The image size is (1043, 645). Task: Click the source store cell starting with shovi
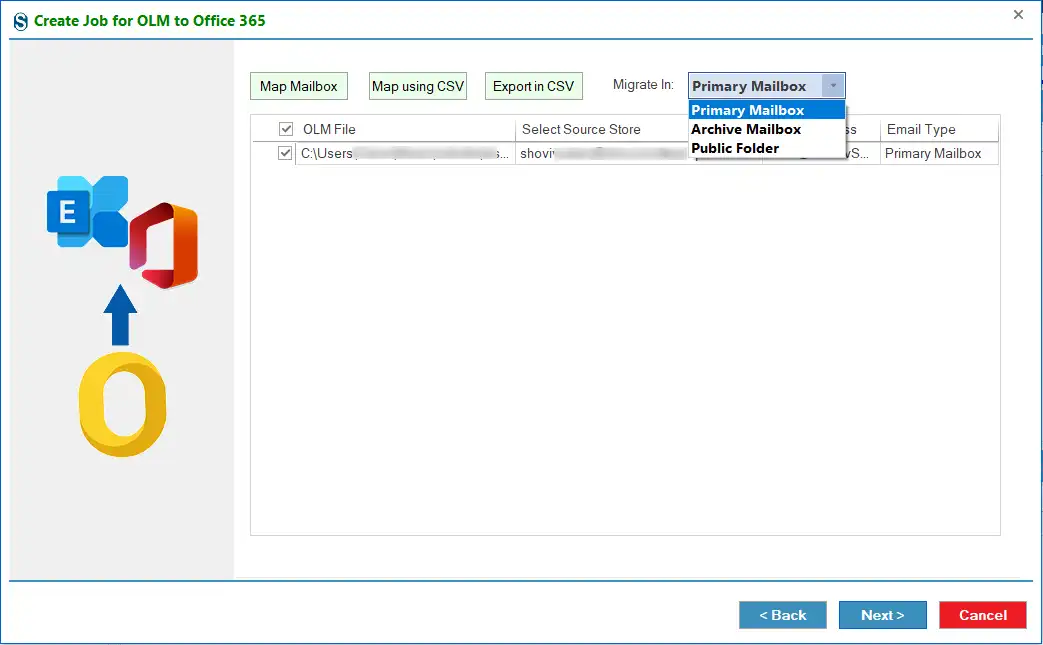[x=602, y=153]
